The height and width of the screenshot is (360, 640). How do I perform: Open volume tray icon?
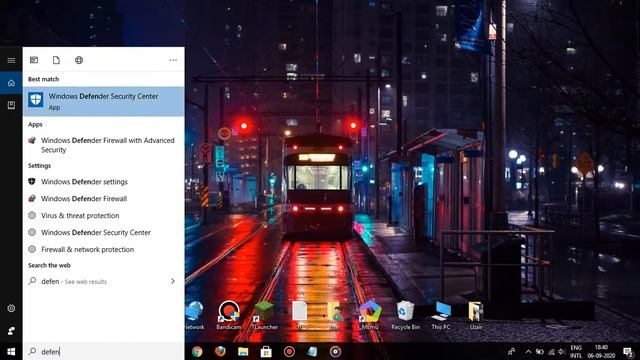562,351
